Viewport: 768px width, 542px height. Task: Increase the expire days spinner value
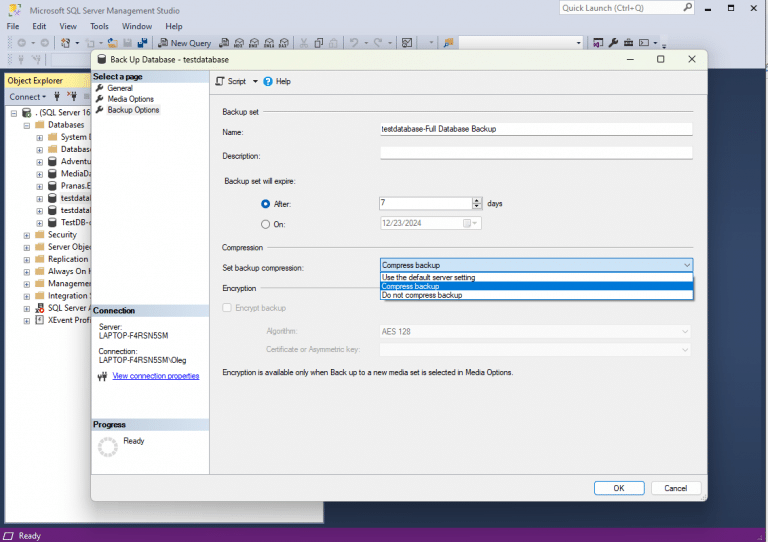(477, 200)
